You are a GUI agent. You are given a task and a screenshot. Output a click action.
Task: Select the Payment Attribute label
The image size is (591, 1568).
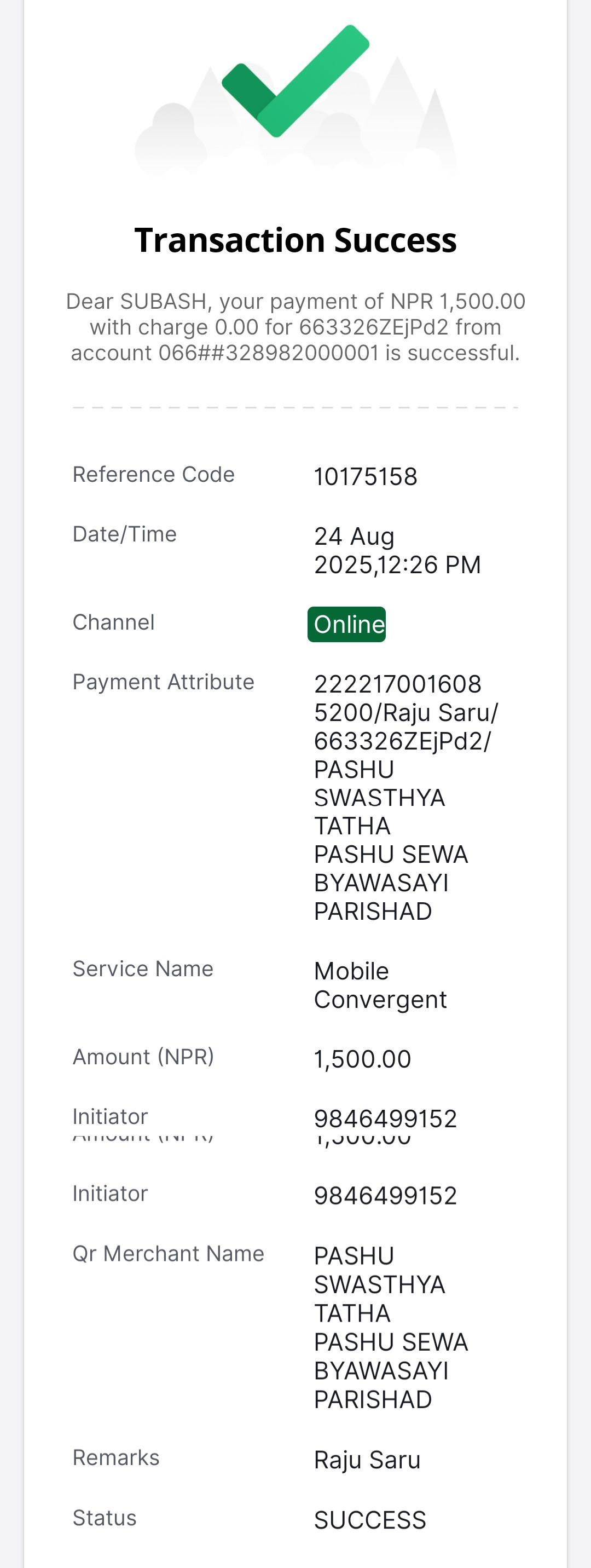pyautogui.click(x=163, y=682)
